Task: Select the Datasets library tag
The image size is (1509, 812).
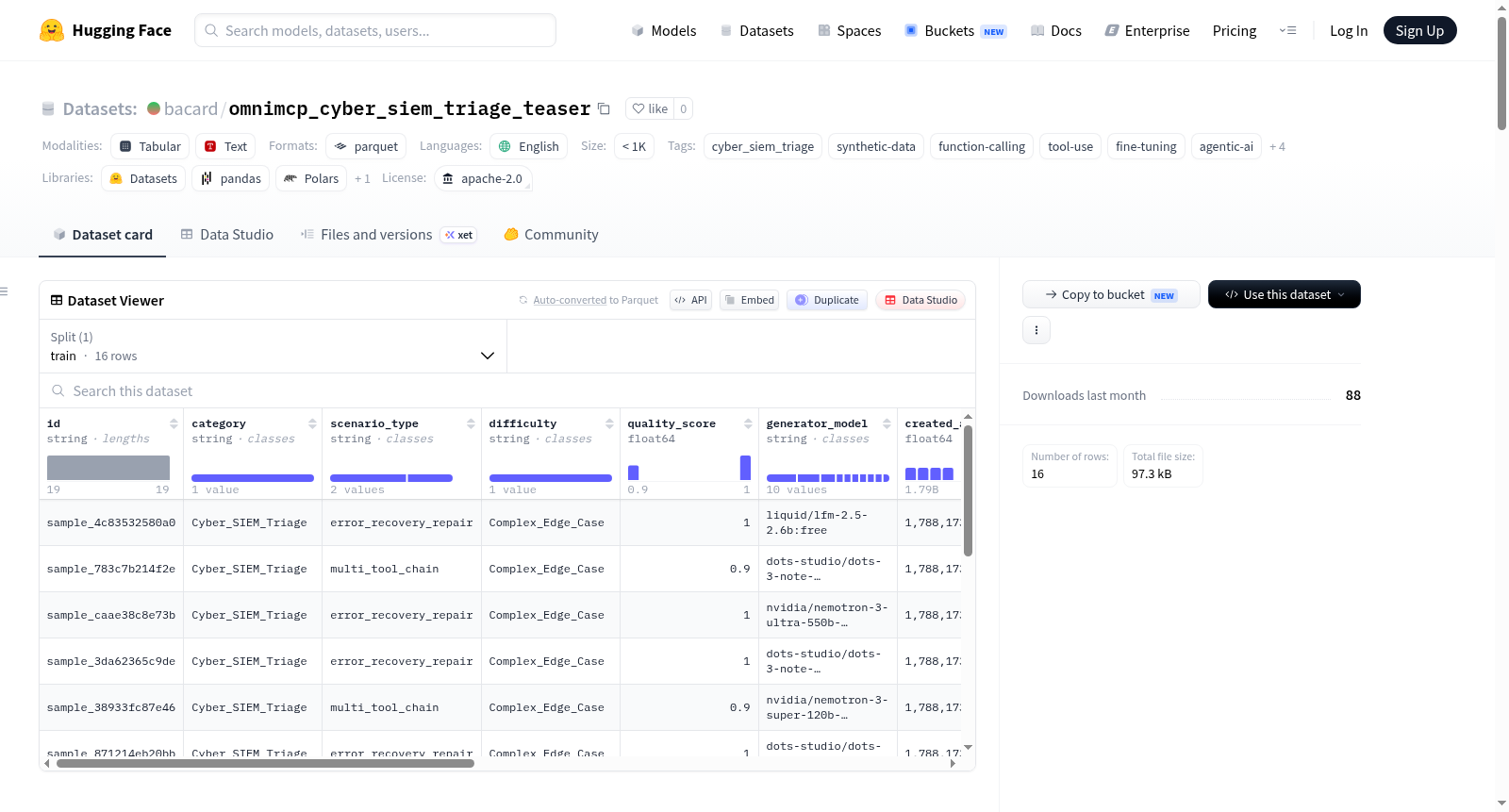Action: pos(143,178)
